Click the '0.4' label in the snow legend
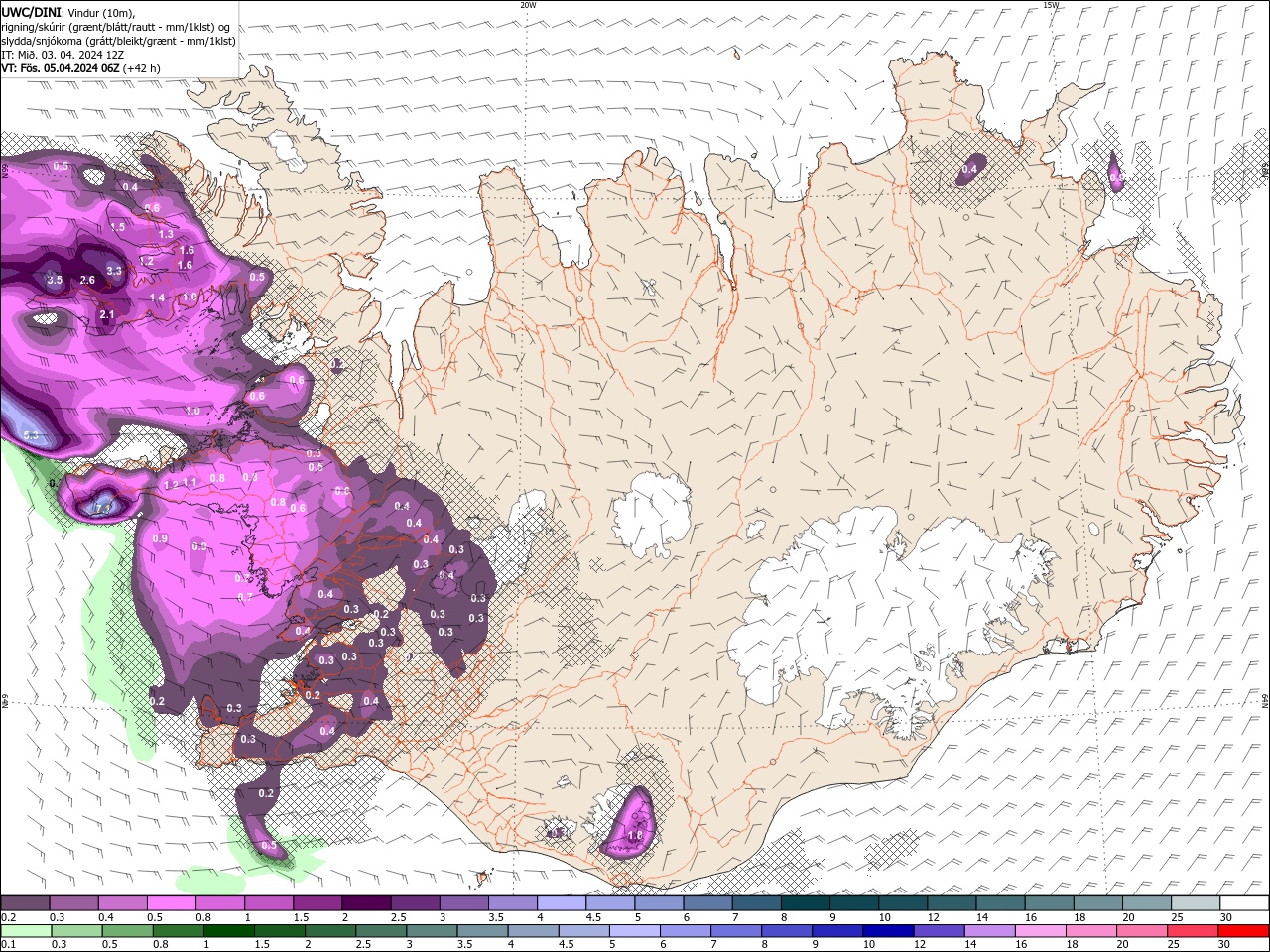 click(x=106, y=917)
